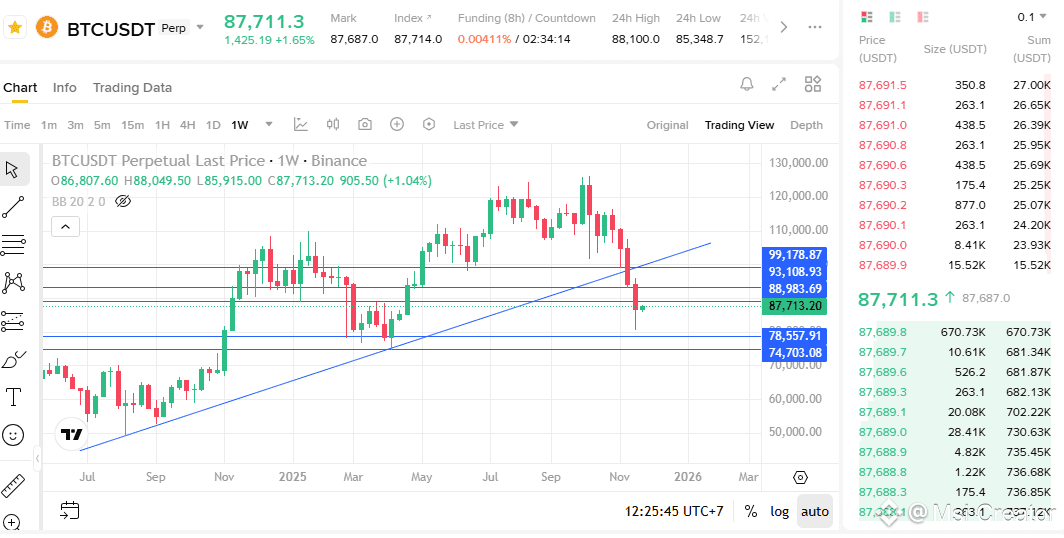Toggle log scale mode

click(x=780, y=511)
